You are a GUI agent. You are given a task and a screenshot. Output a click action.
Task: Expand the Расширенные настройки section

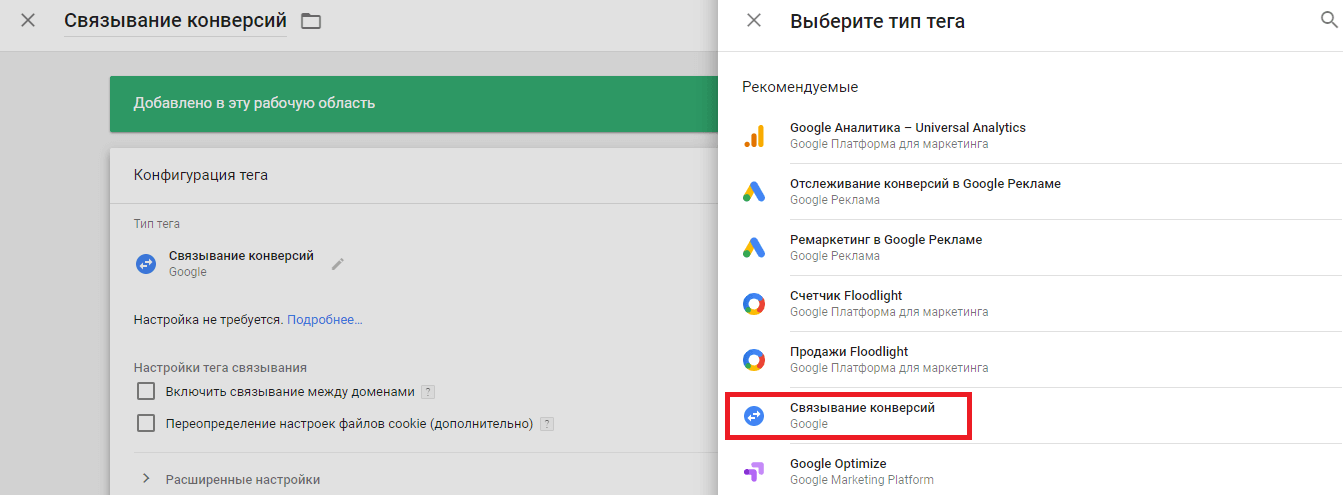pyautogui.click(x=146, y=479)
